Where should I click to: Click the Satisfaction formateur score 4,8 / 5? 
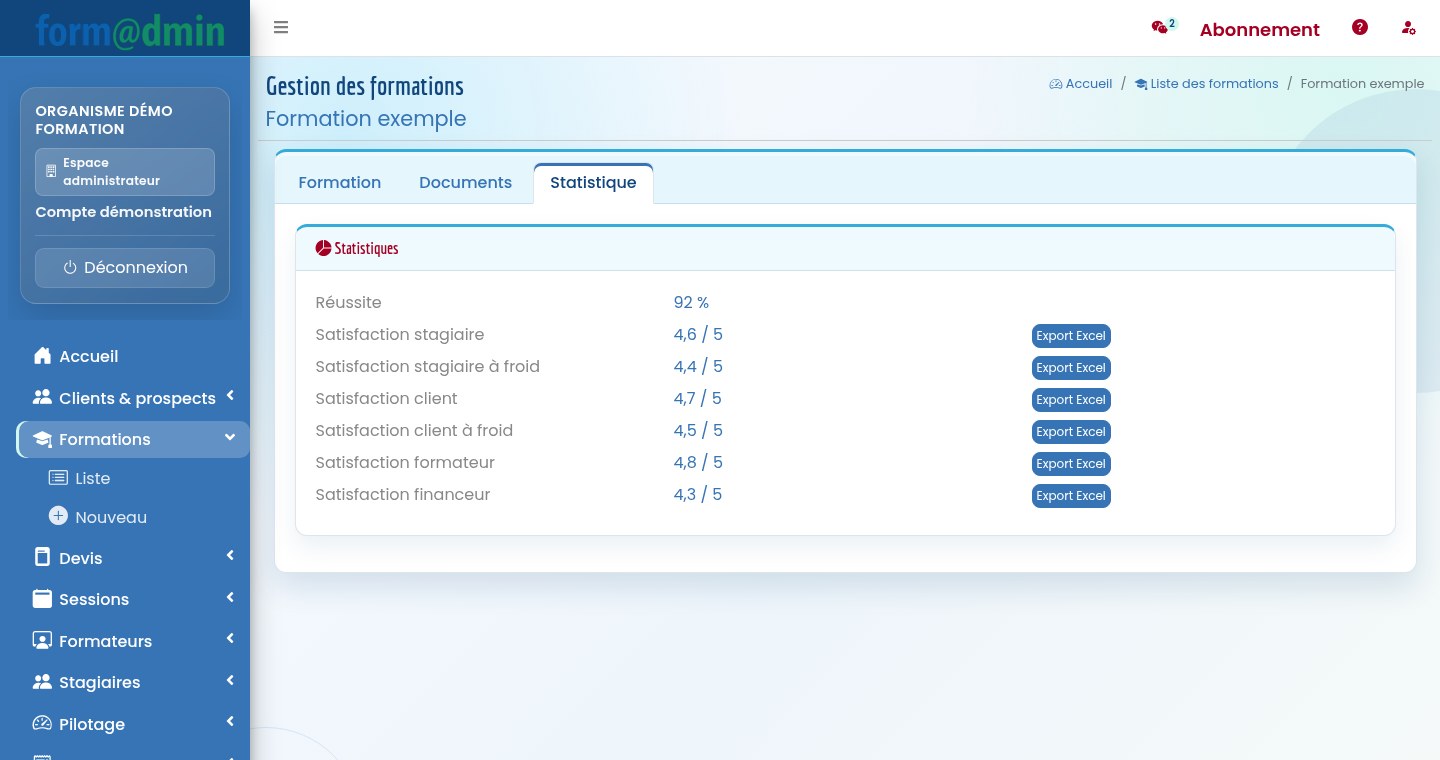pos(698,463)
